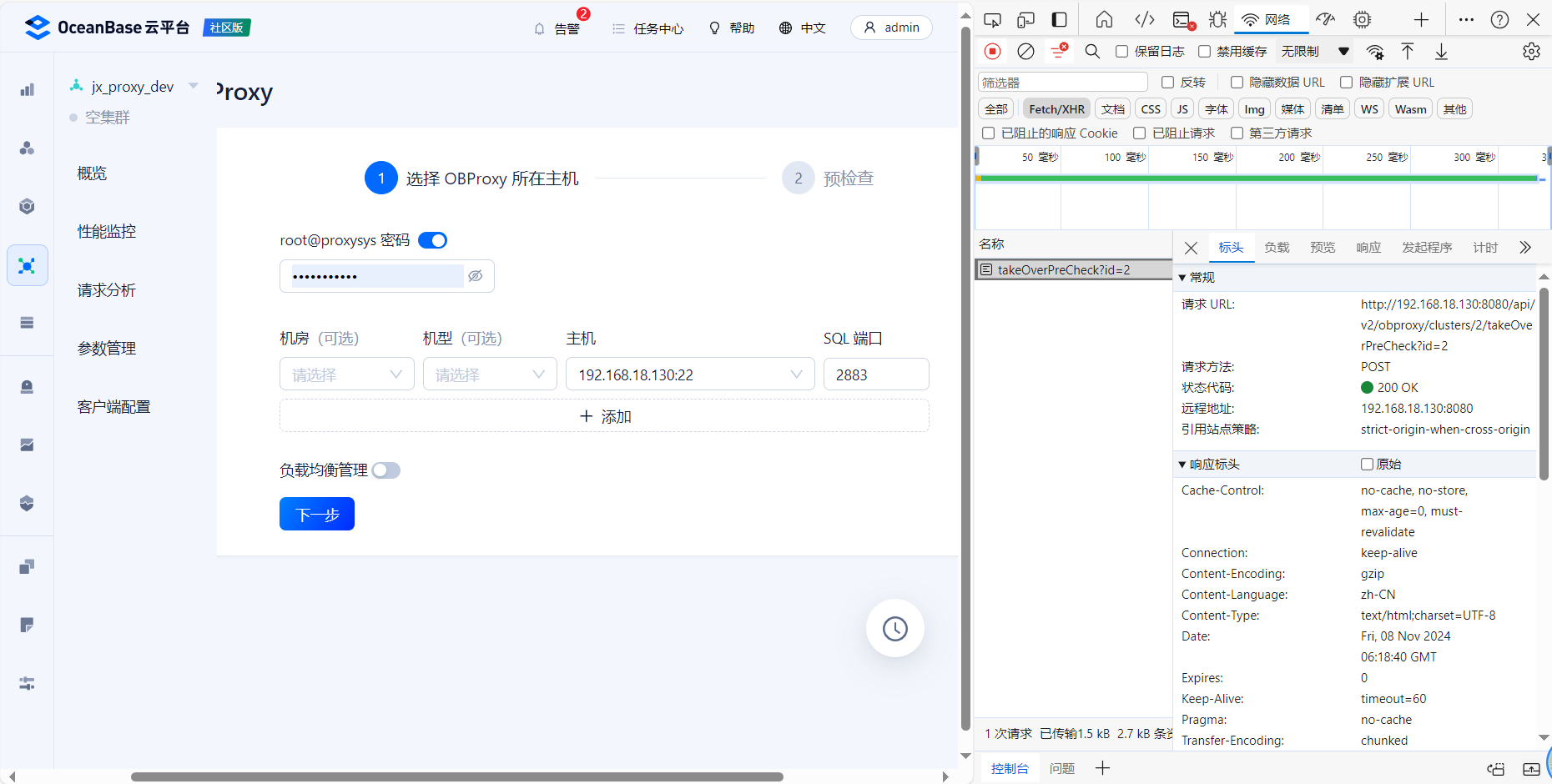Open the clusters sidebar icon

[28, 148]
